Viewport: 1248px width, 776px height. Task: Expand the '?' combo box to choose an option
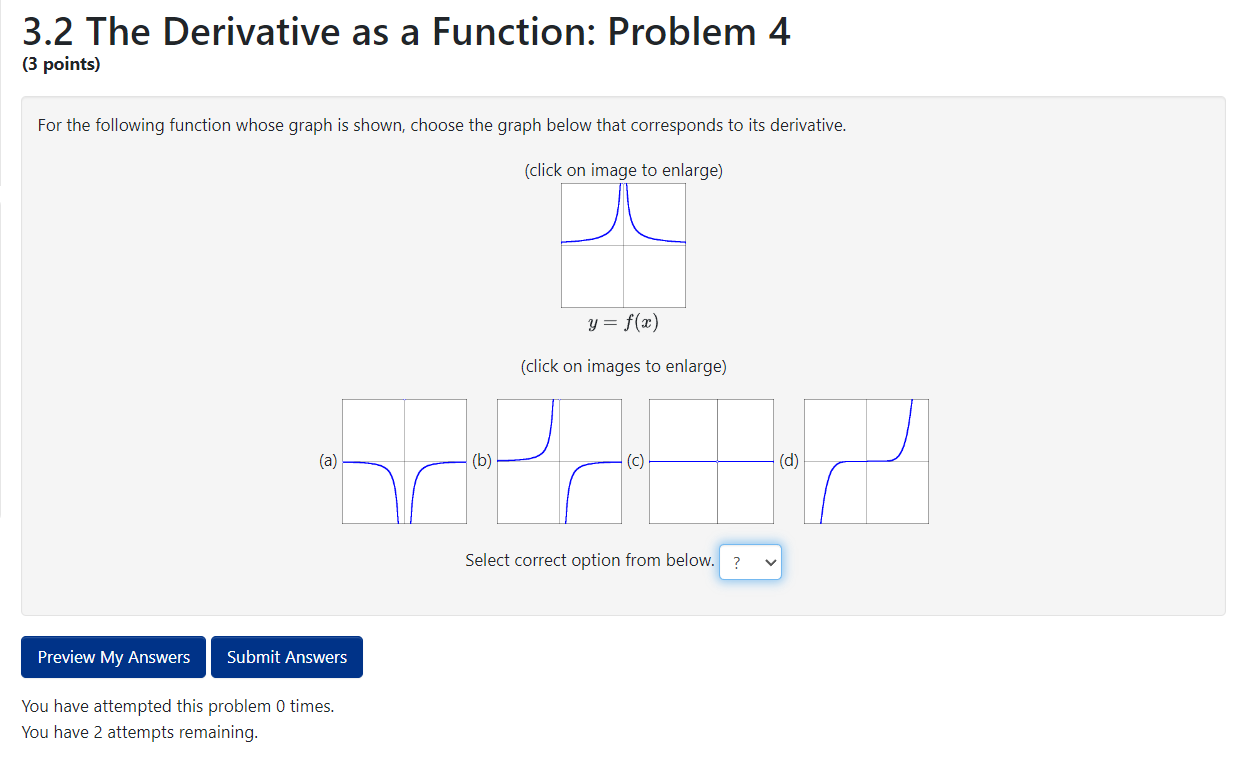pos(750,561)
